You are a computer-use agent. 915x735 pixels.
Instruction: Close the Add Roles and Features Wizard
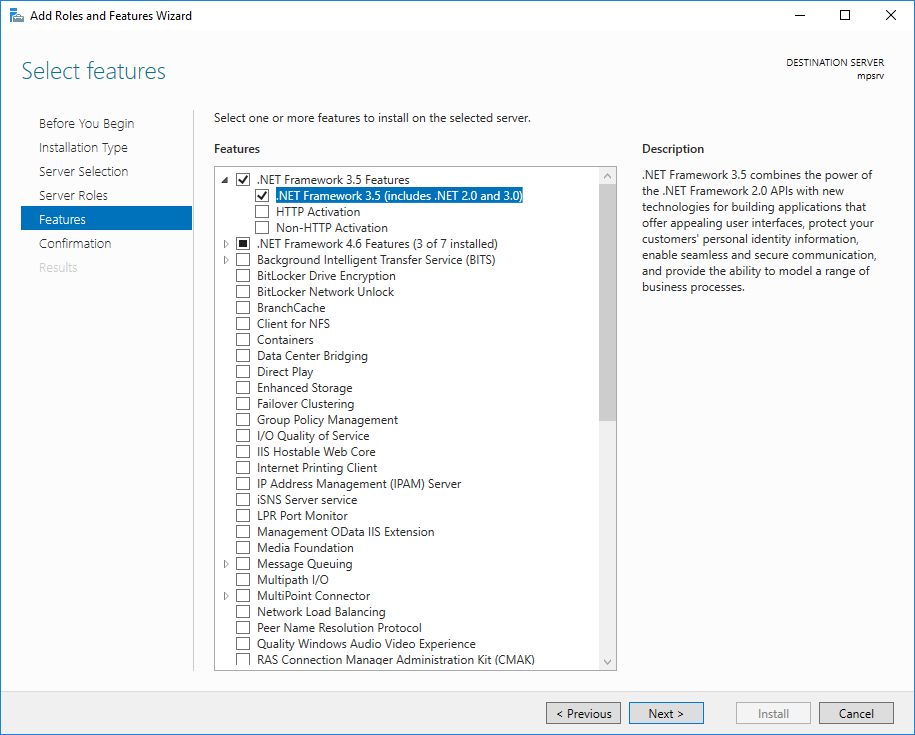[890, 16]
